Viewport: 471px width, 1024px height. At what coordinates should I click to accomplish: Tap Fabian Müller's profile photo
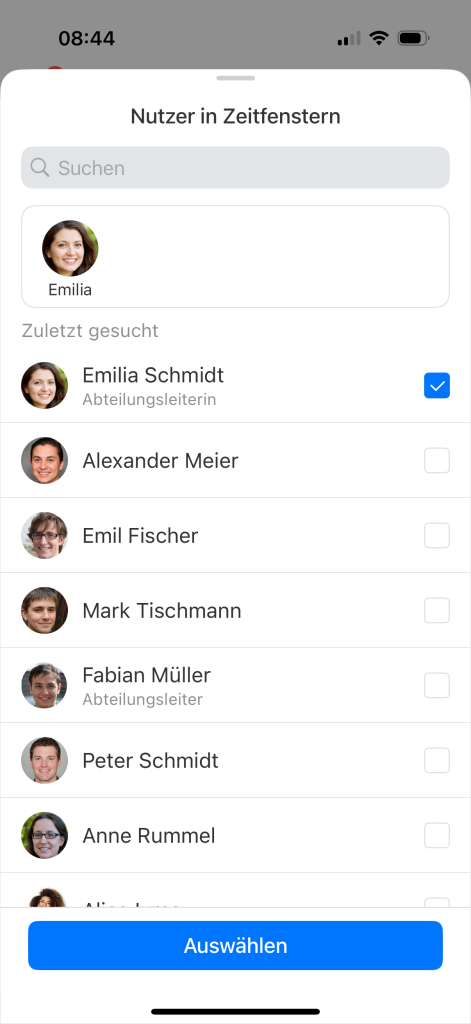[44, 685]
